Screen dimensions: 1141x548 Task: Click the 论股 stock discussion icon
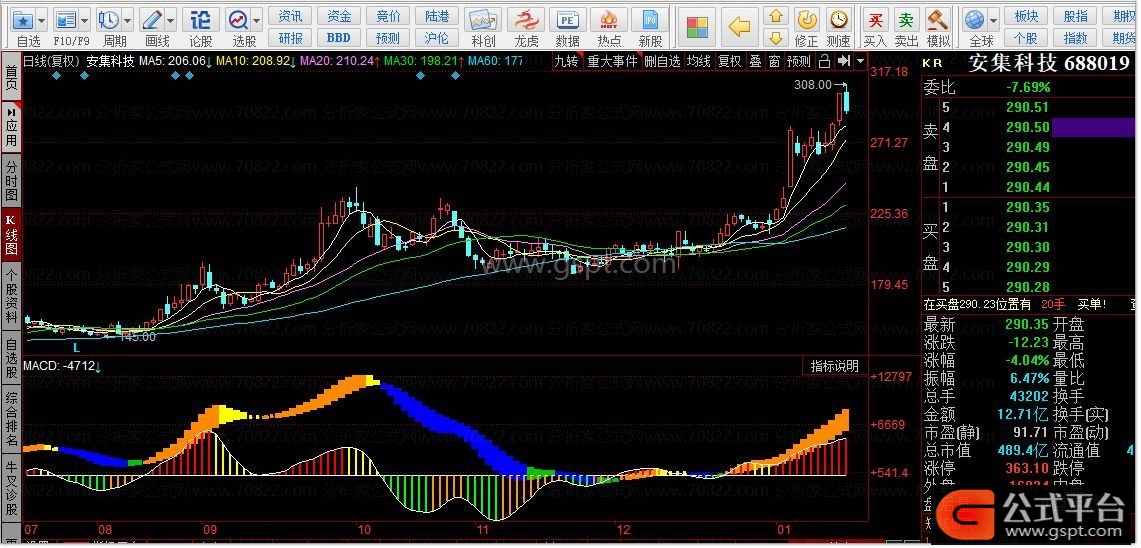tap(201, 20)
